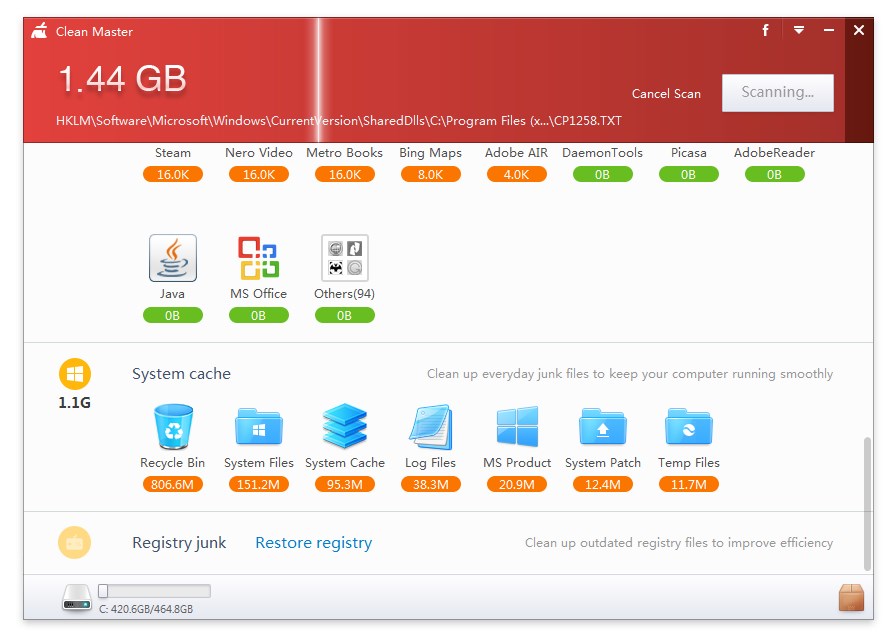Click the Picasa 0B badge
The height and width of the screenshot is (637, 895).
click(689, 174)
